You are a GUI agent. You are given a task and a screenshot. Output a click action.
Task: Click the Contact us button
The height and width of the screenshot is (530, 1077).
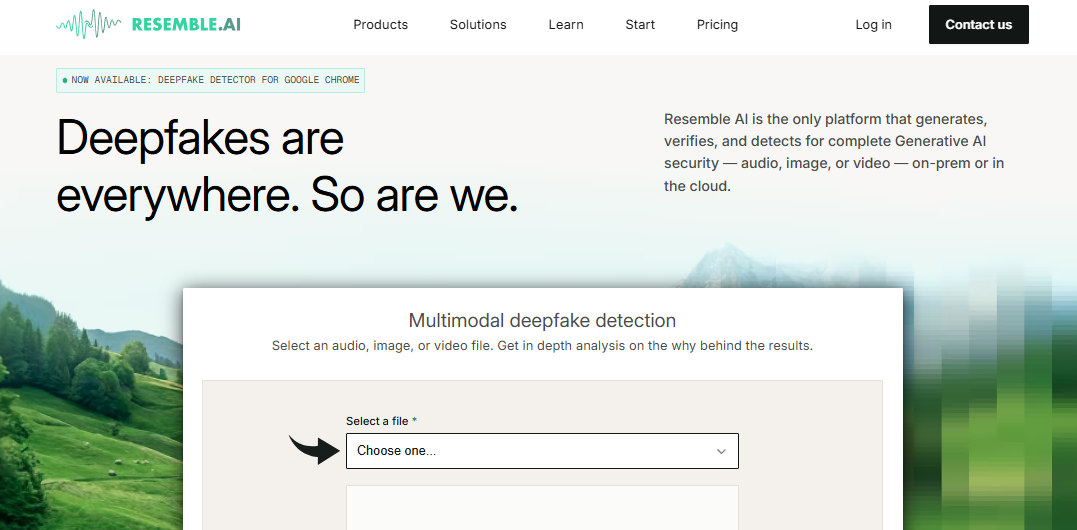pyautogui.click(x=979, y=25)
